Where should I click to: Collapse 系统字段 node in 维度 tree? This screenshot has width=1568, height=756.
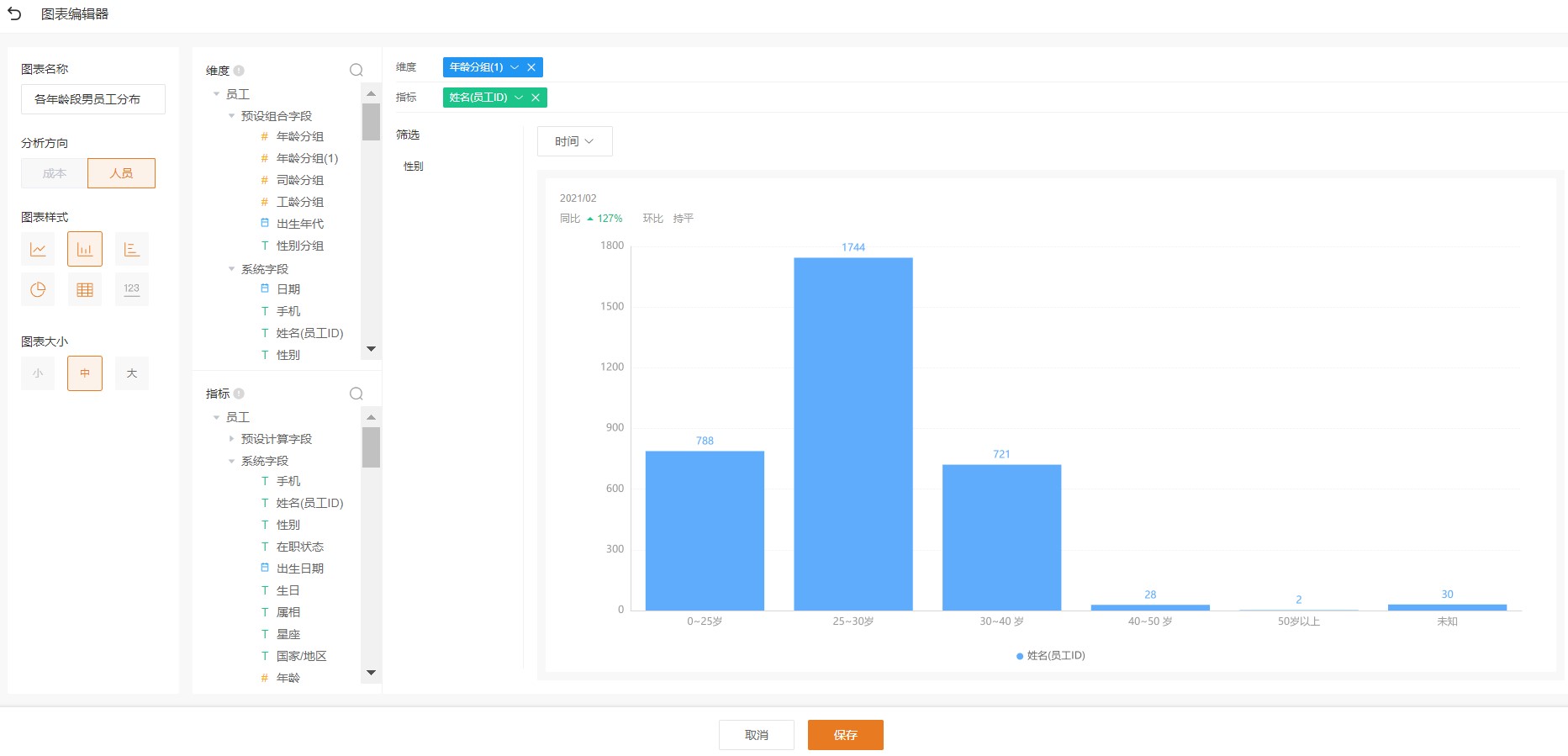[231, 269]
